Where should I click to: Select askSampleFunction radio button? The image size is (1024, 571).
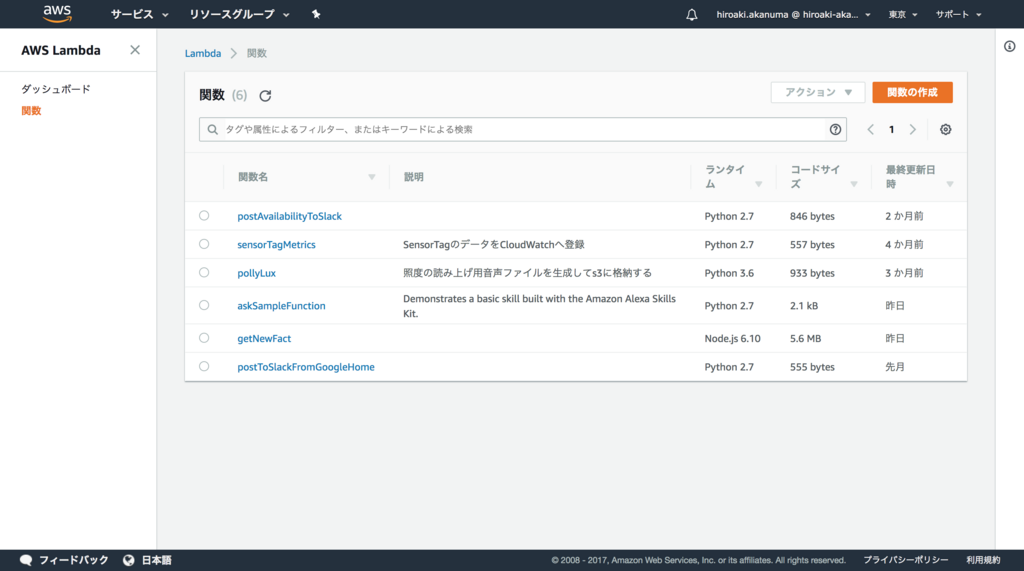pos(204,305)
